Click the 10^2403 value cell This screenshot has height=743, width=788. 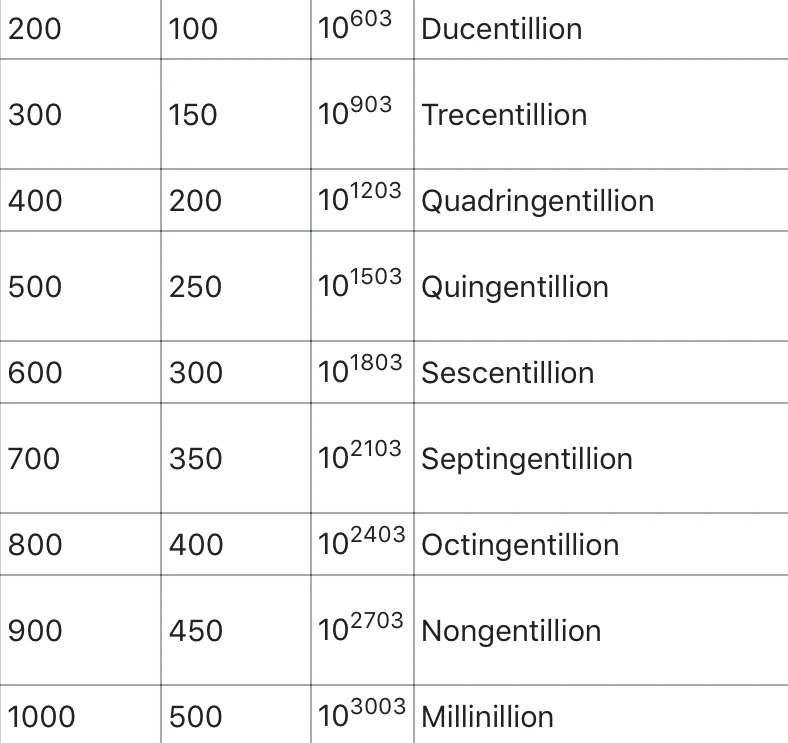(x=361, y=543)
